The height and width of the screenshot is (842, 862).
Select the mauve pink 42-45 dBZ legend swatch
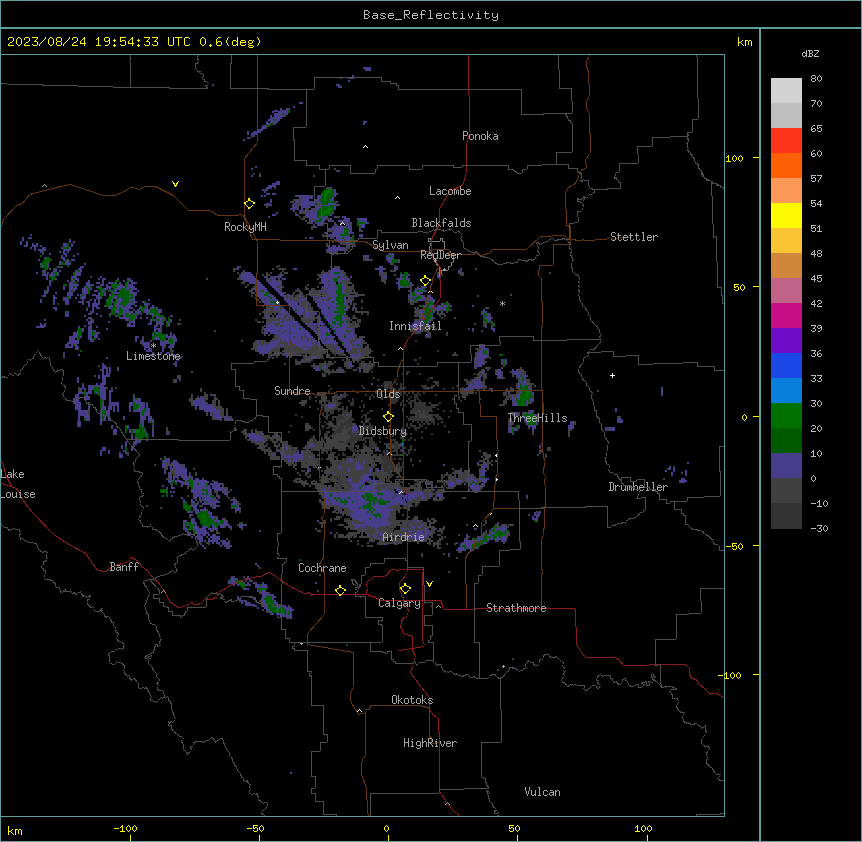click(786, 291)
